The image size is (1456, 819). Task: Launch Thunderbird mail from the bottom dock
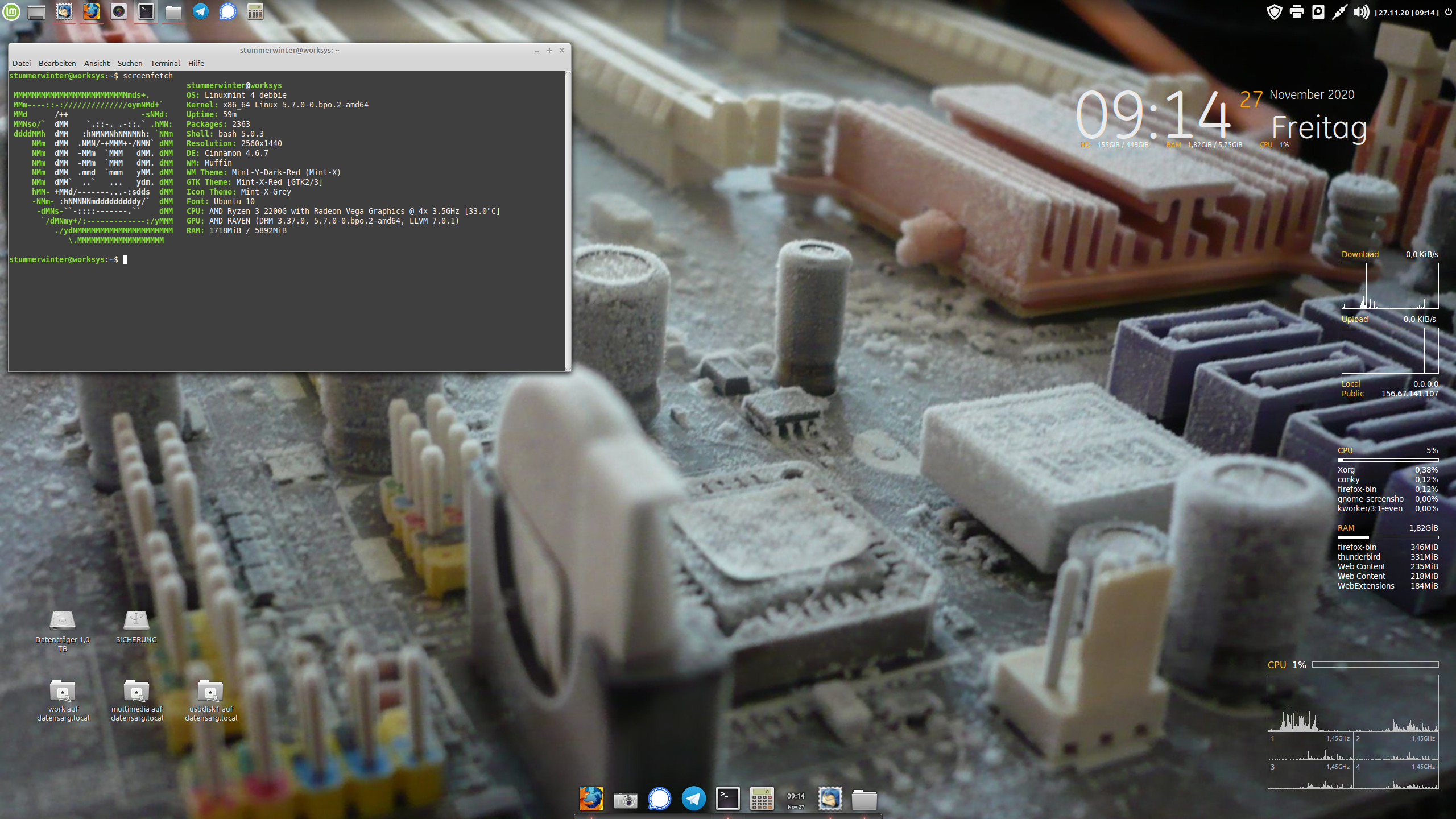[830, 799]
